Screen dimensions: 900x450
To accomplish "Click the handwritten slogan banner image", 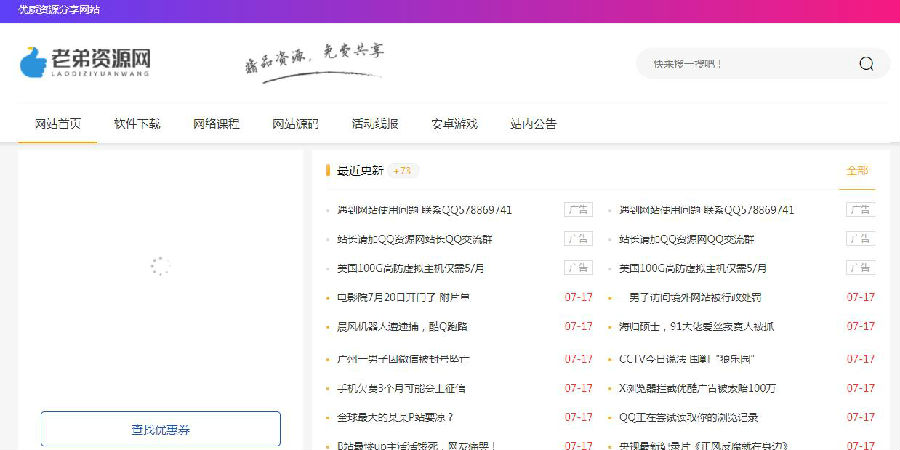I will pyautogui.click(x=314, y=58).
